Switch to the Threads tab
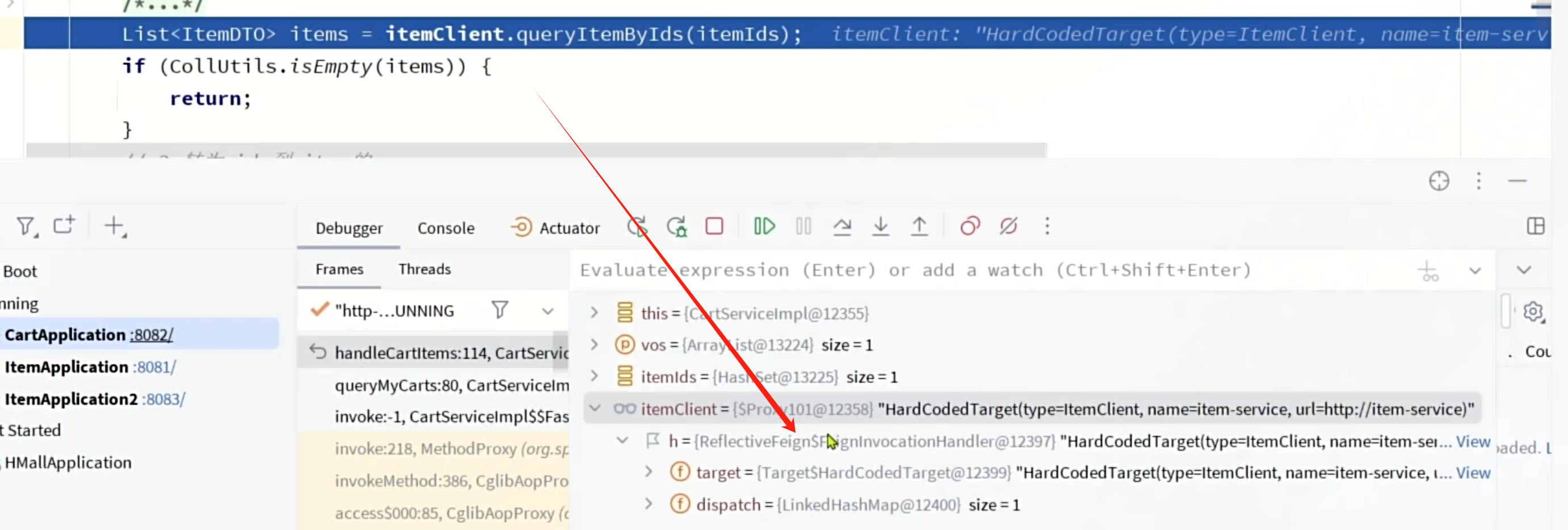This screenshot has height=530, width=1568. point(425,270)
